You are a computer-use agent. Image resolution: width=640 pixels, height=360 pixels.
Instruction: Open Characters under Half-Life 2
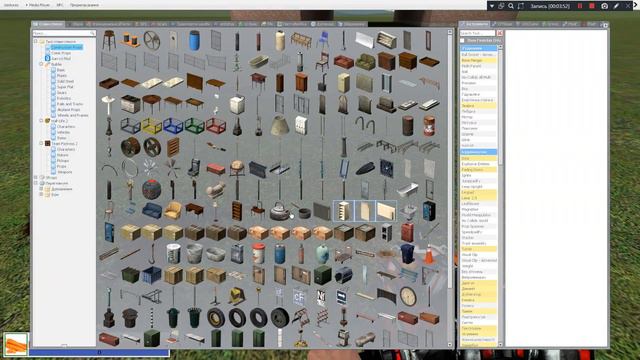coord(66,127)
